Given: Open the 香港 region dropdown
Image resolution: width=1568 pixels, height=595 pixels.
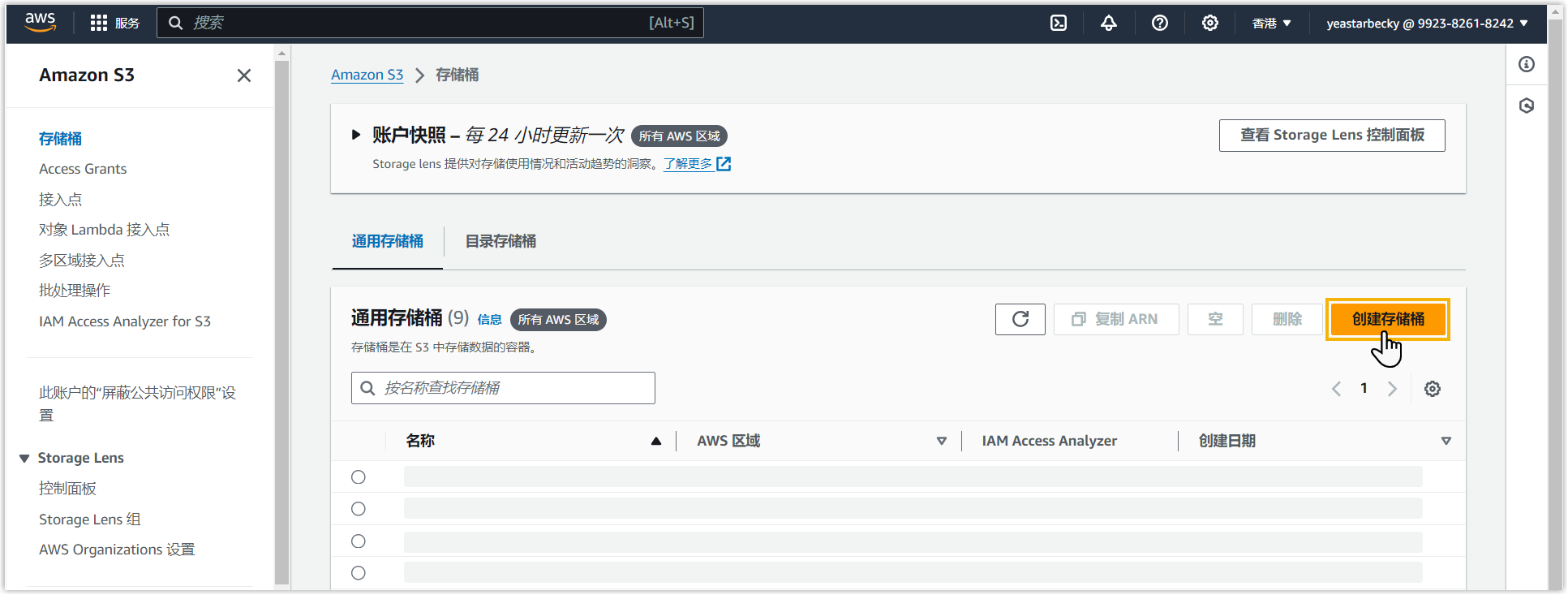Looking at the screenshot, I should tap(1270, 24).
